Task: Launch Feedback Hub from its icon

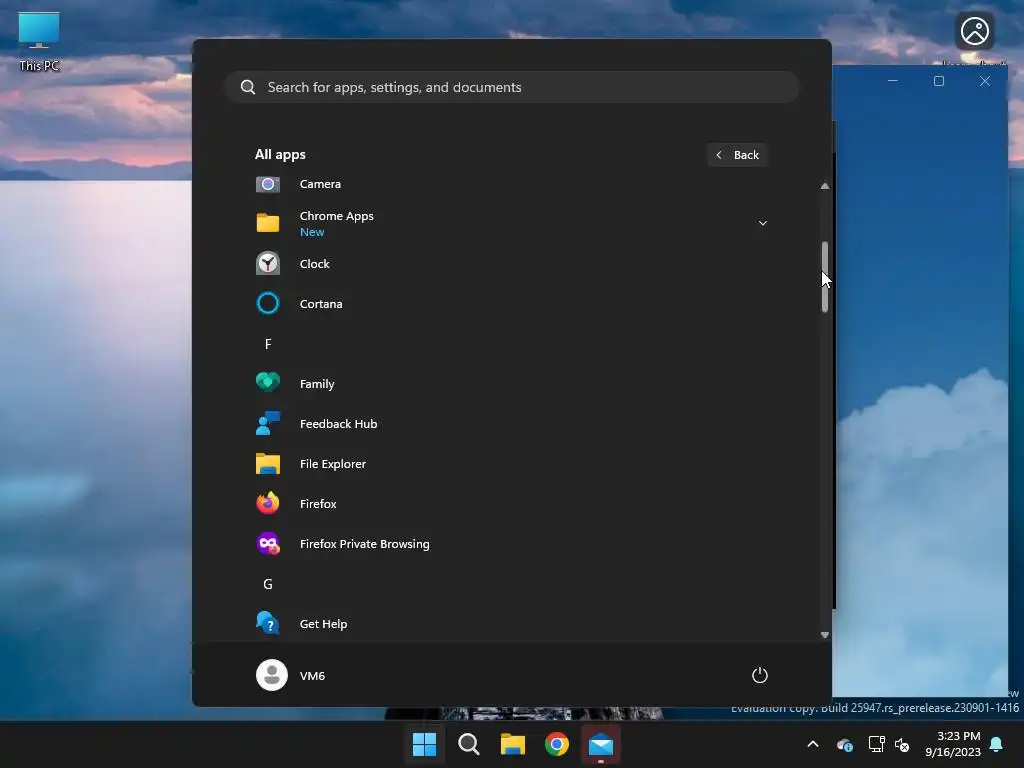Action: coord(268,424)
